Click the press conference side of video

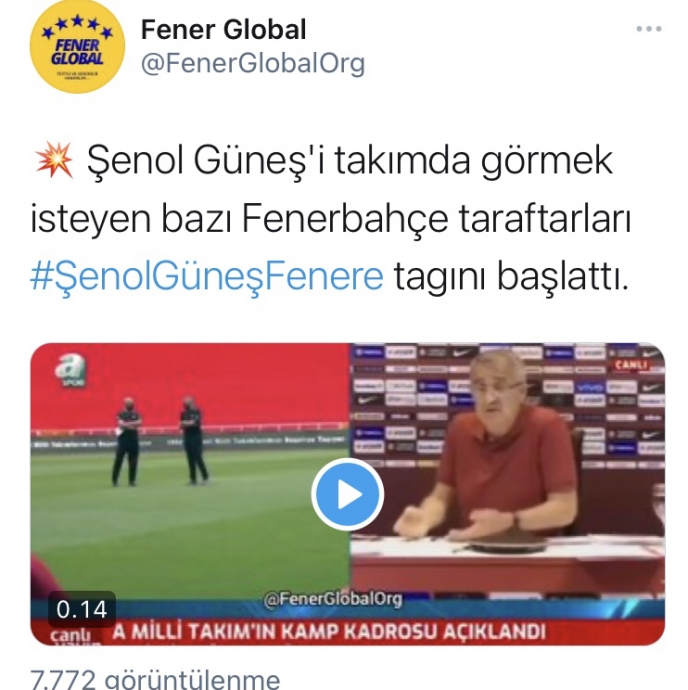point(507,471)
